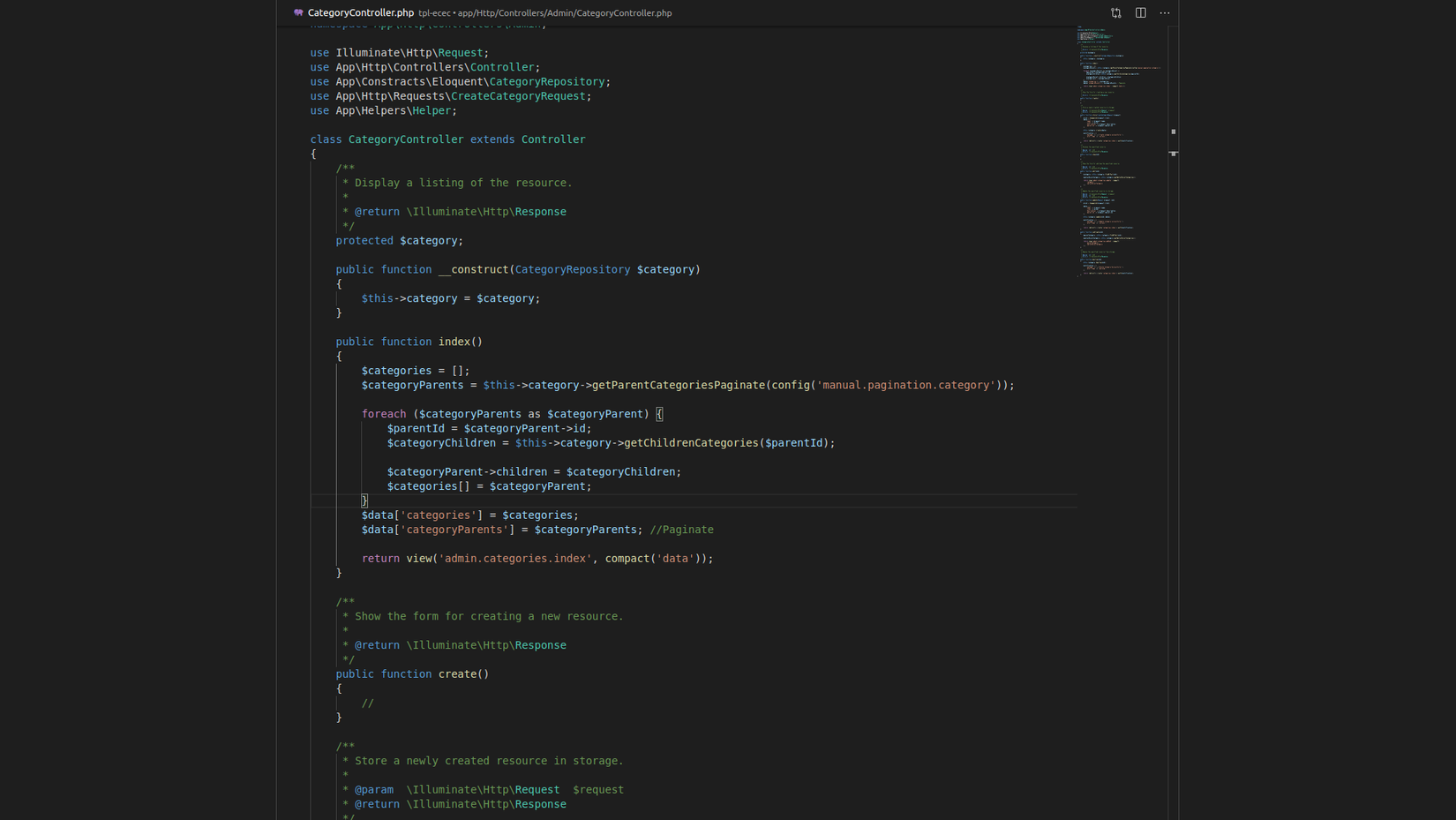Split the editor to the right

coord(1141,13)
